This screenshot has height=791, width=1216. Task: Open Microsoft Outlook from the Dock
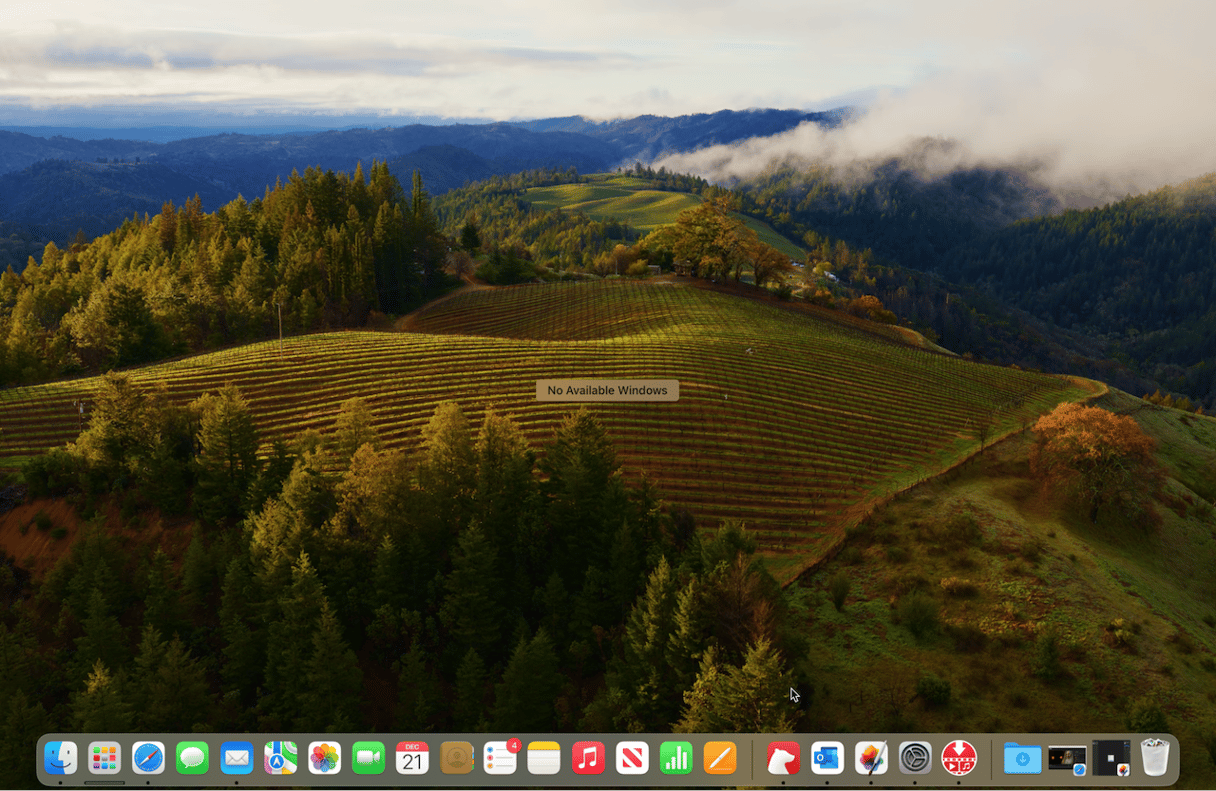[x=827, y=758]
